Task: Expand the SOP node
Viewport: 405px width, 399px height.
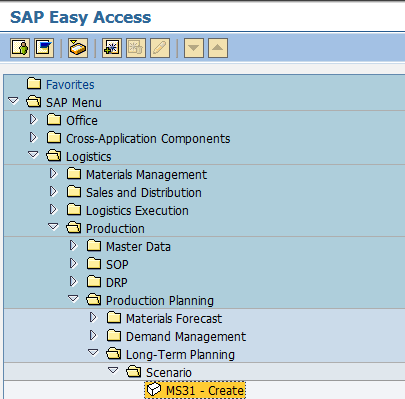Action: point(73,263)
